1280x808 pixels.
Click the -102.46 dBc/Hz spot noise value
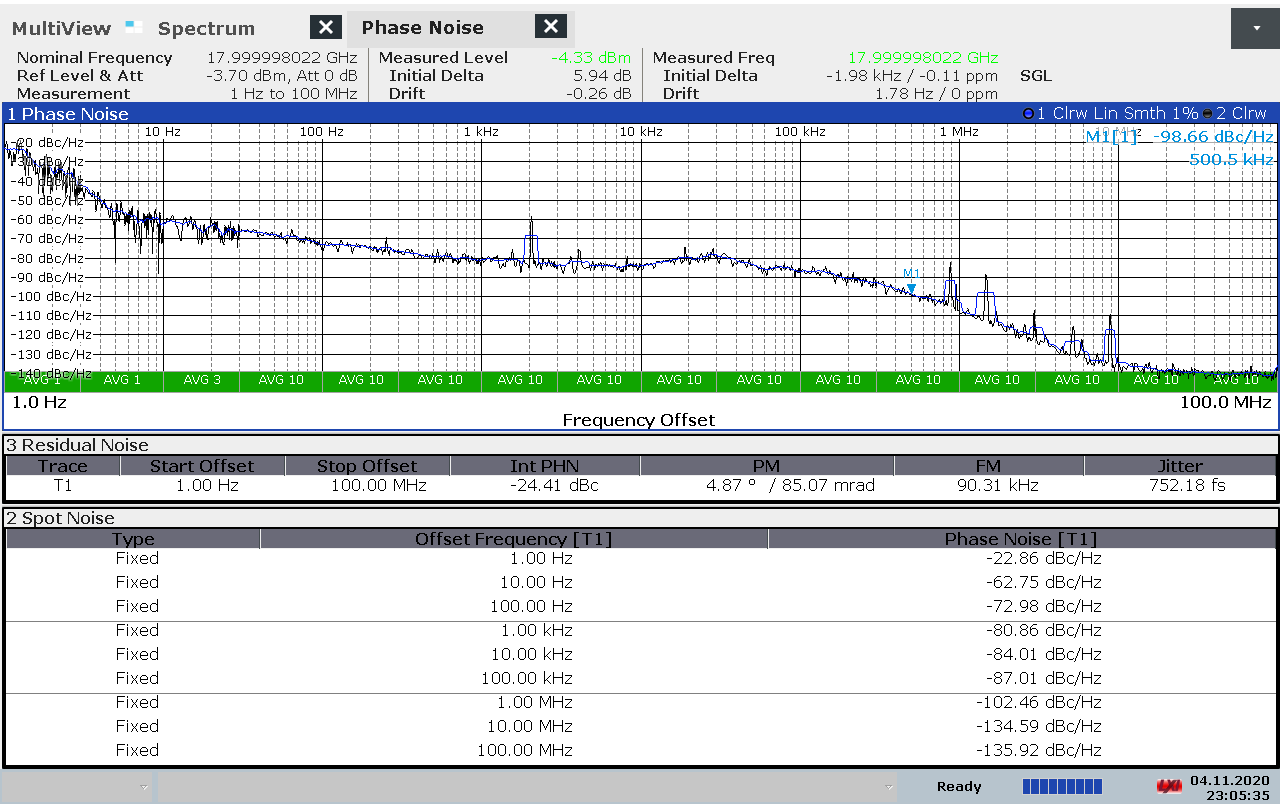pyautogui.click(x=1038, y=702)
